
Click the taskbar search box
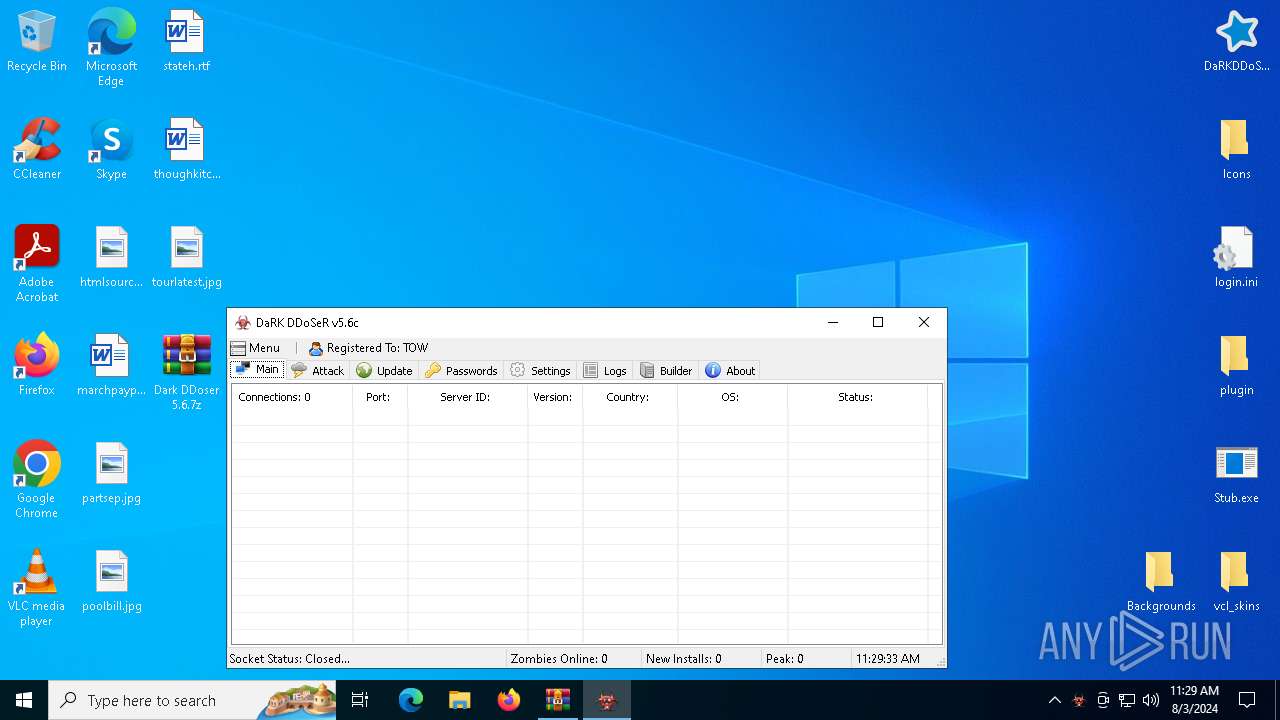click(x=192, y=700)
